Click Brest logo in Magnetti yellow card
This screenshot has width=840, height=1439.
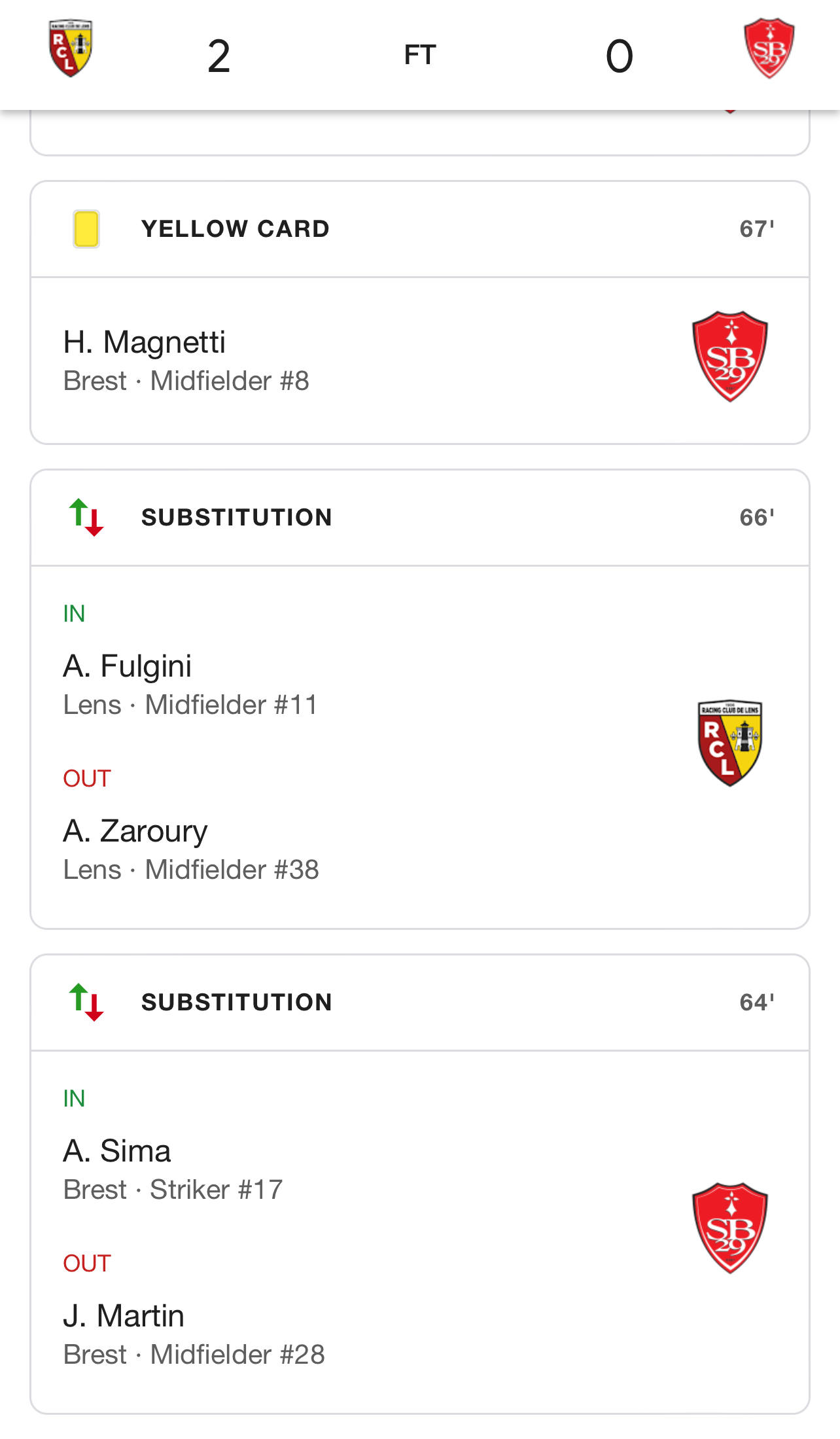730,356
